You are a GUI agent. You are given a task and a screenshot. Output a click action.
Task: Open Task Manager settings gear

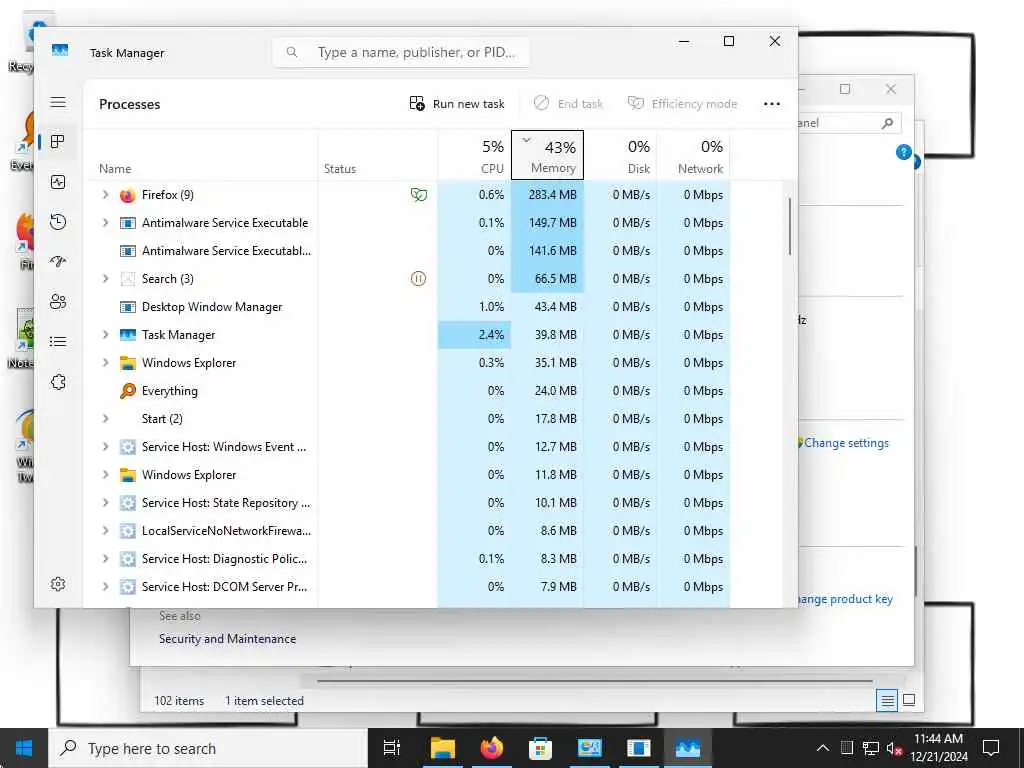[x=58, y=584]
